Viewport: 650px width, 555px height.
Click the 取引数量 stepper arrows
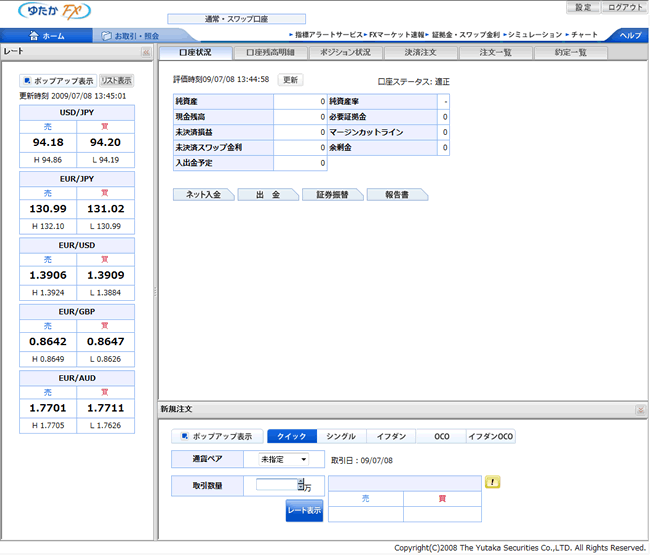coord(301,484)
